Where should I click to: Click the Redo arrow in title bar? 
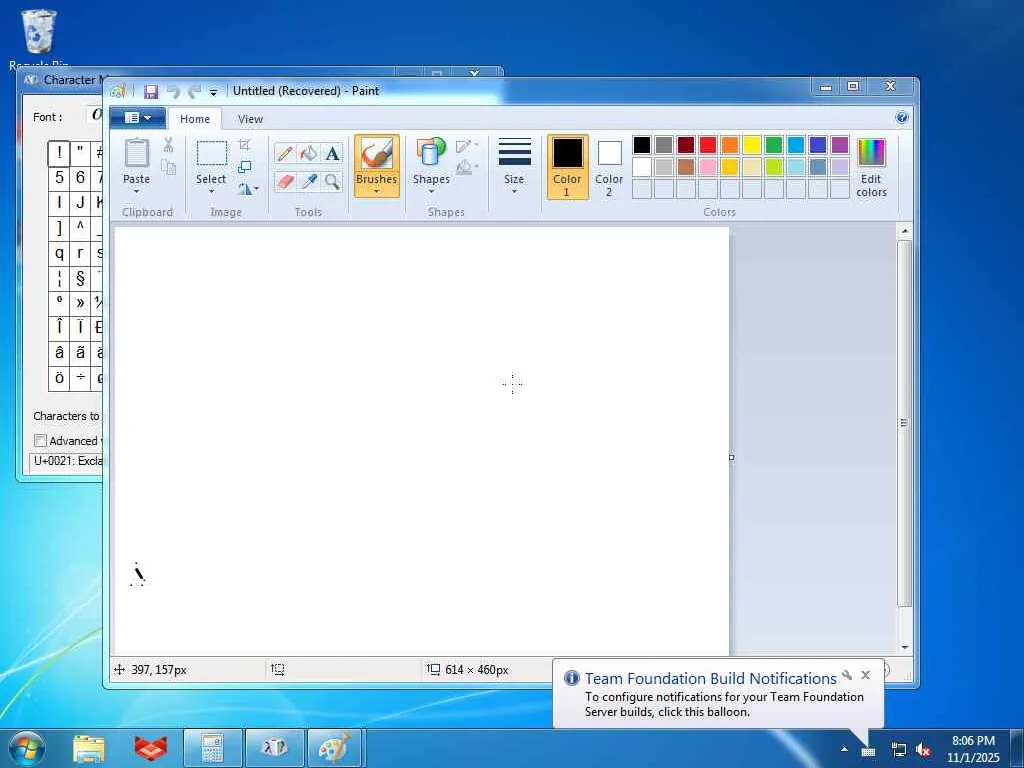pyautogui.click(x=194, y=91)
